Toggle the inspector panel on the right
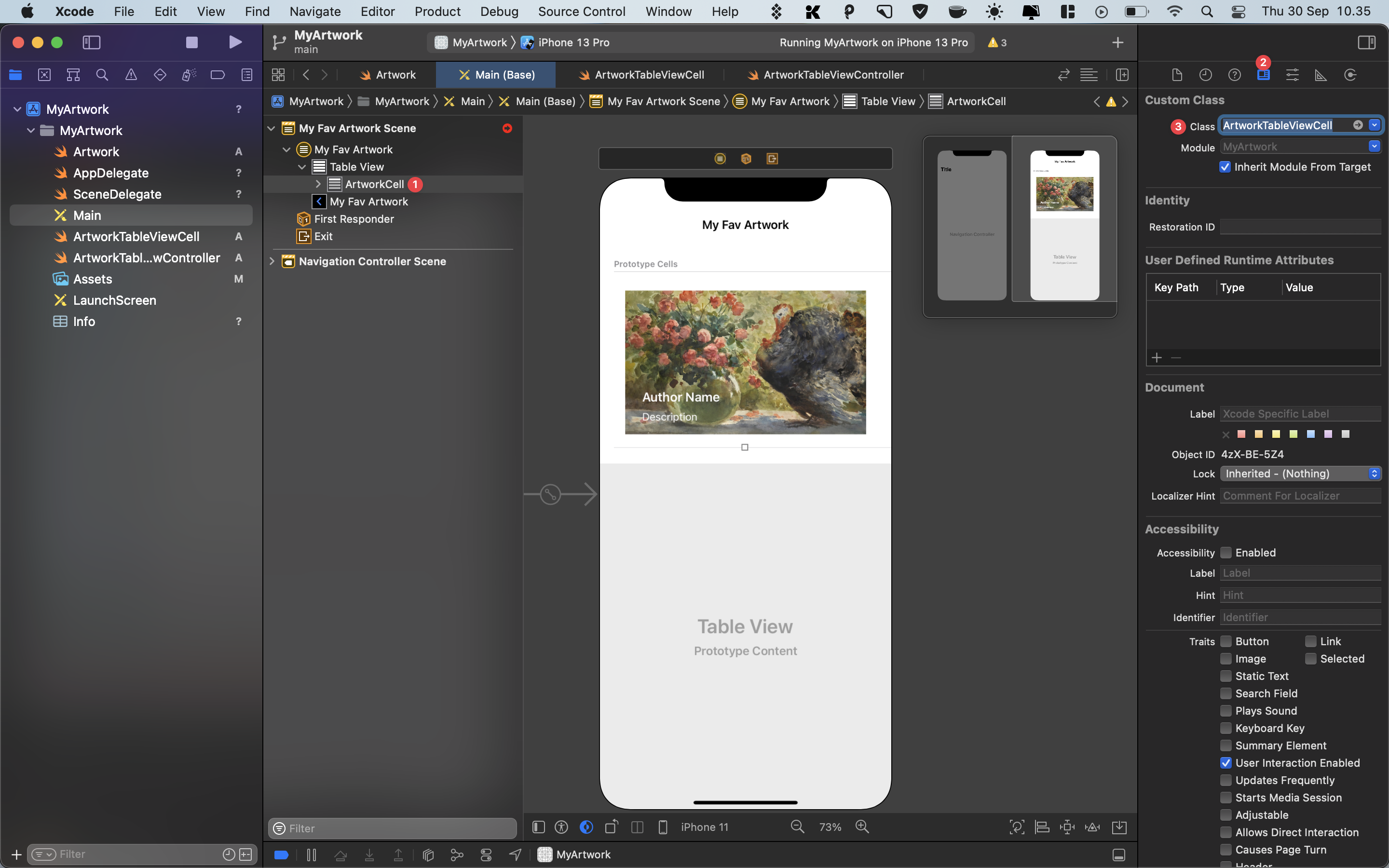1389x868 pixels. 1366,42
